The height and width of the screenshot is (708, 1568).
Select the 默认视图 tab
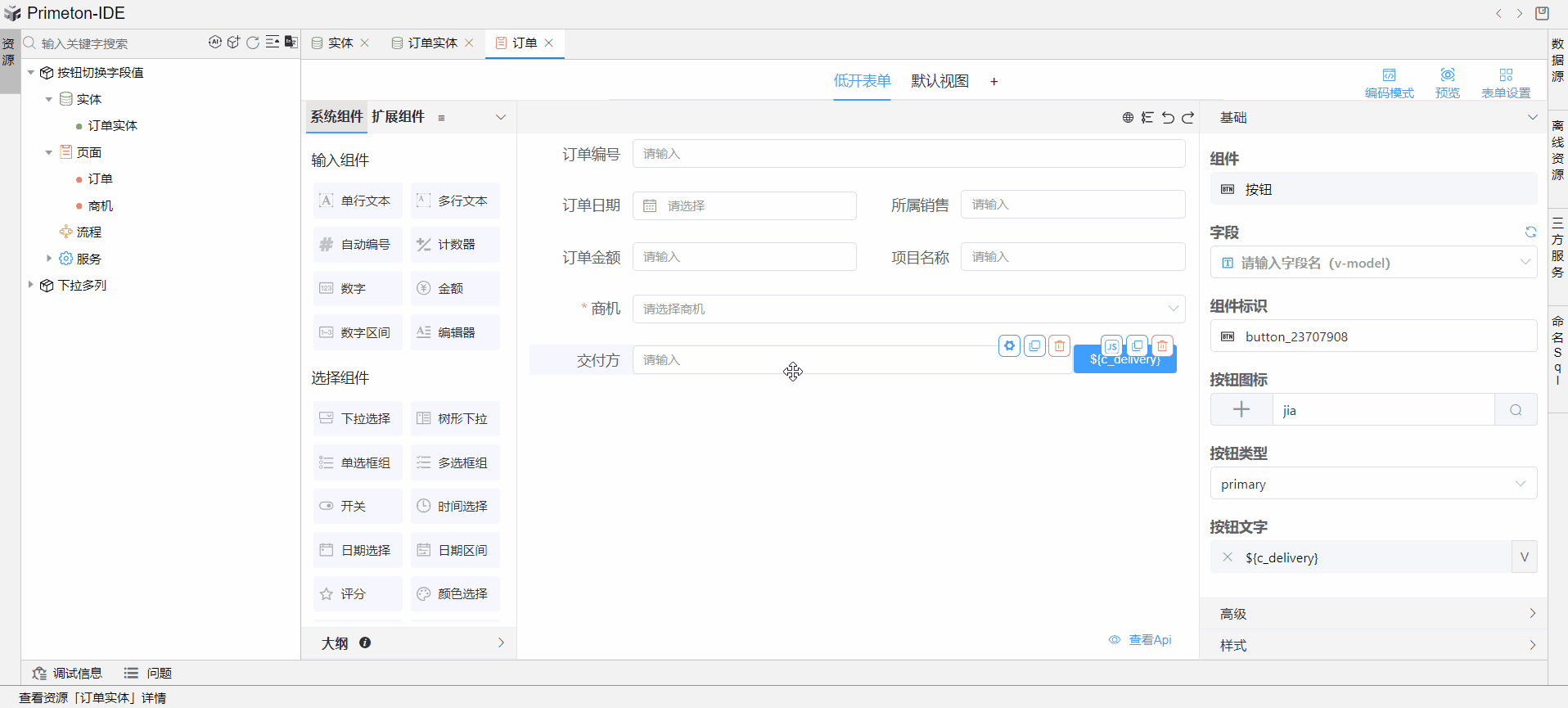(939, 81)
